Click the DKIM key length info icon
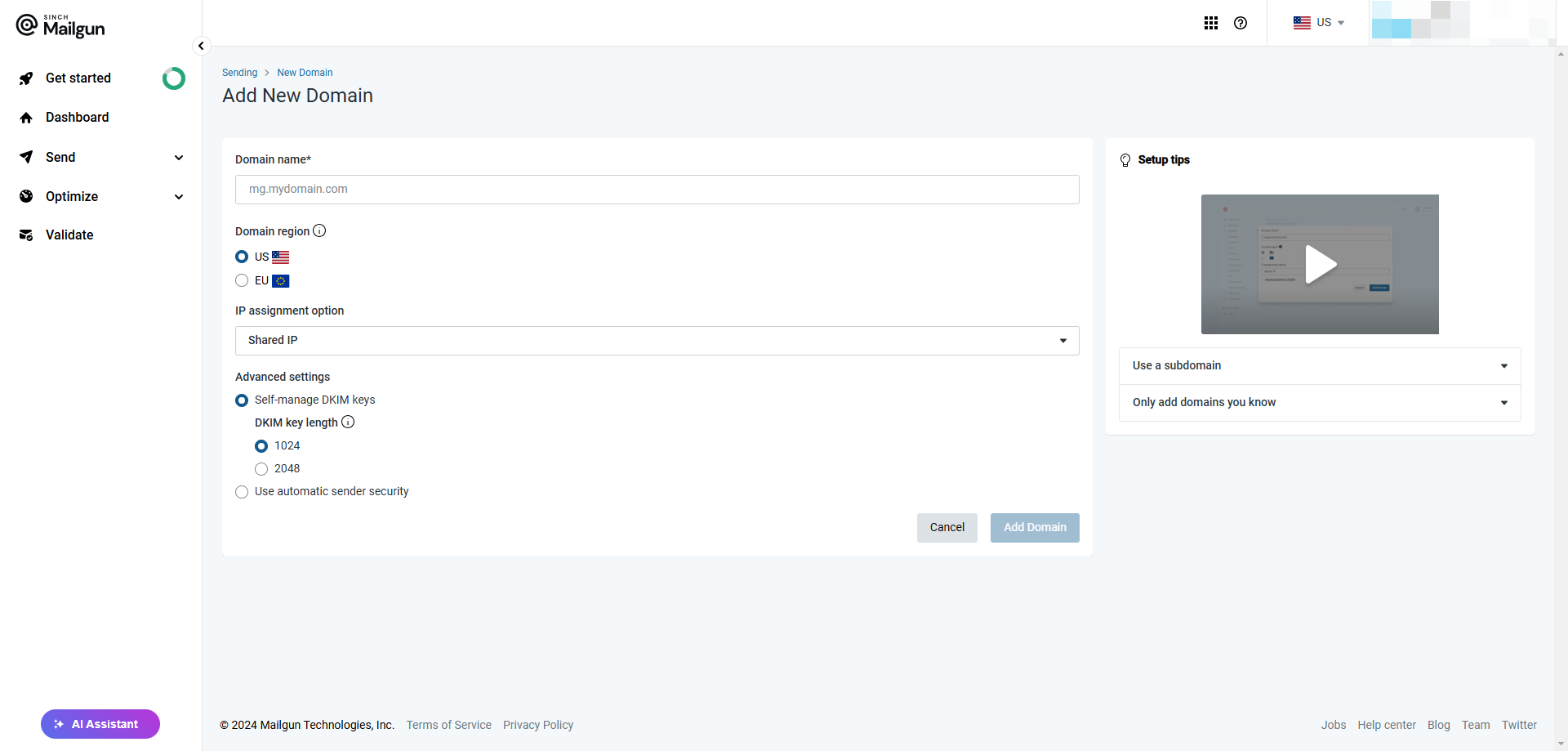Image resolution: width=1568 pixels, height=751 pixels. click(348, 422)
